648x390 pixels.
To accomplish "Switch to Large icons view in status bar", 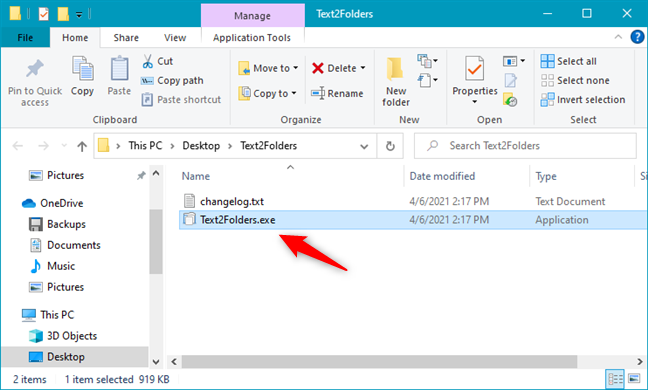I will tap(634, 378).
